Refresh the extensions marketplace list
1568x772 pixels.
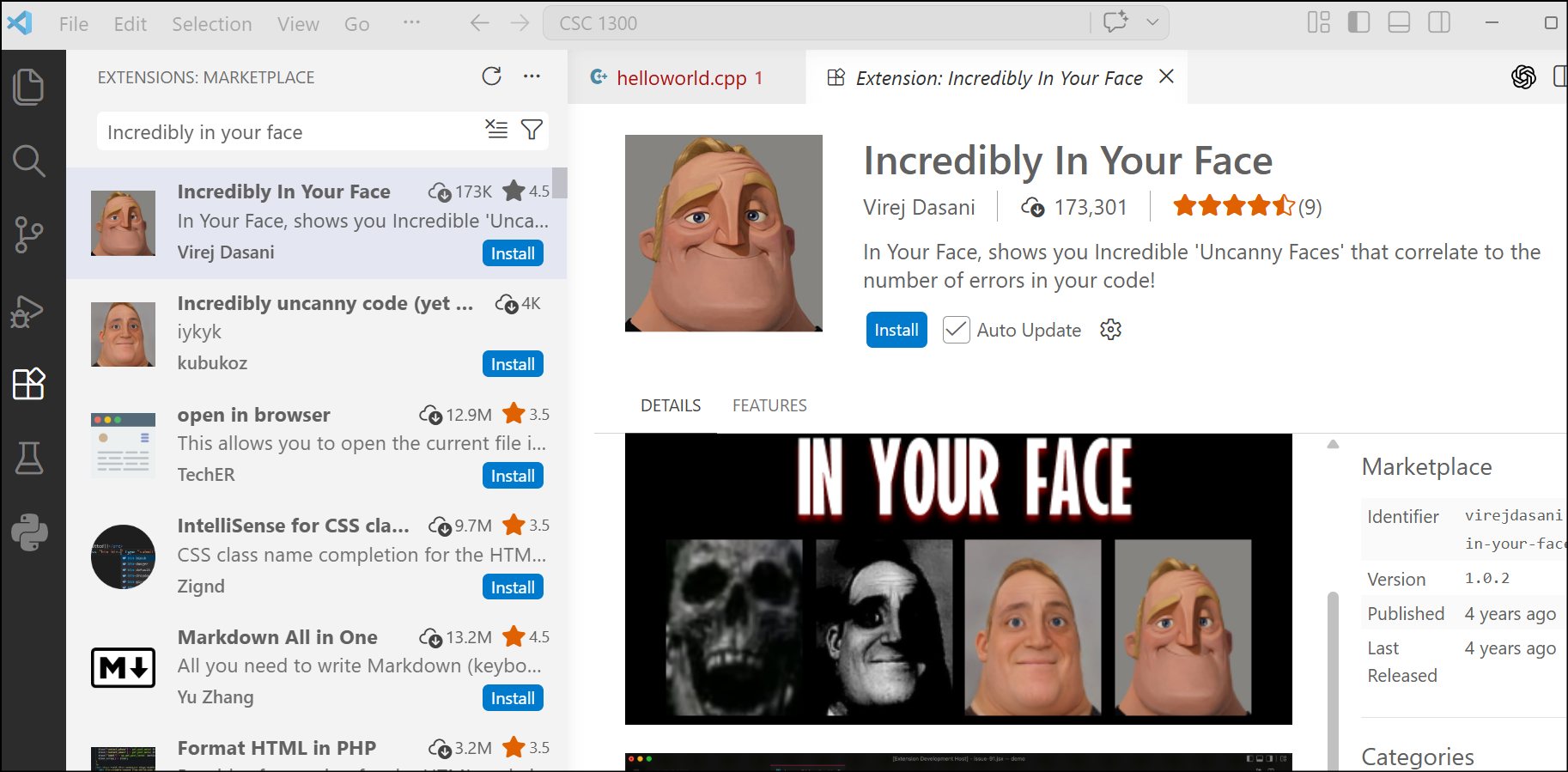[x=491, y=76]
